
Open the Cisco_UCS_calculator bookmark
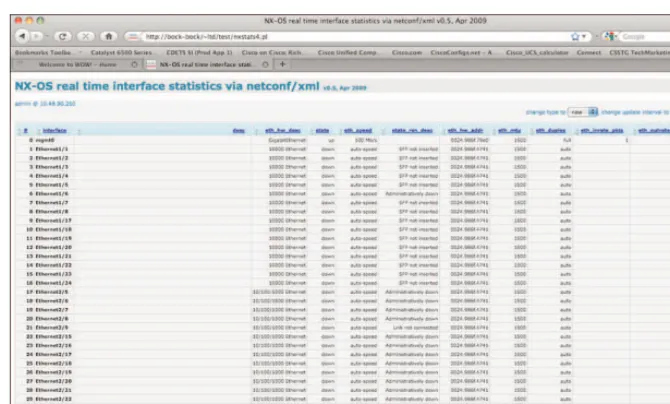537,53
